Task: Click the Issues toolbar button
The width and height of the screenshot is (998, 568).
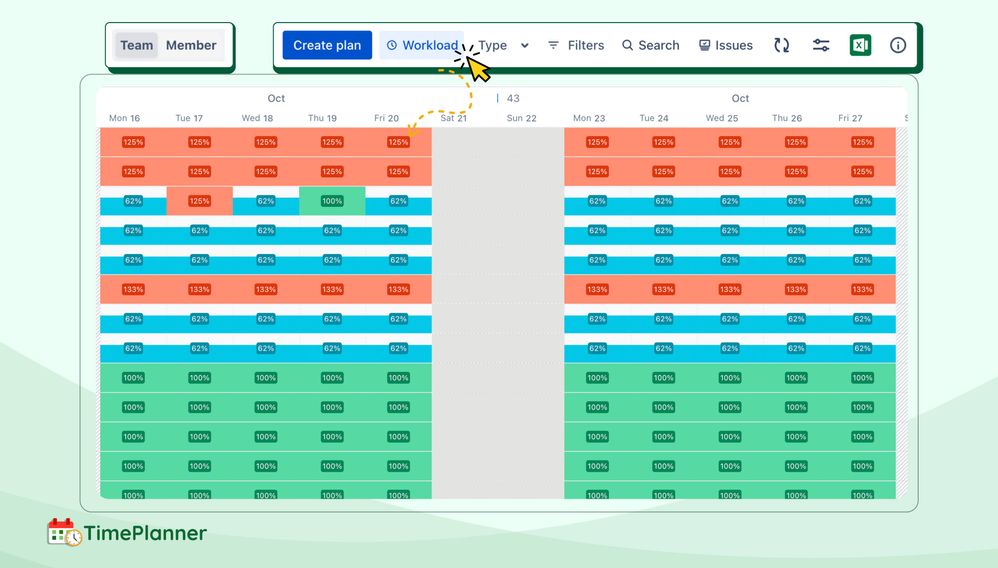Action: tap(725, 45)
